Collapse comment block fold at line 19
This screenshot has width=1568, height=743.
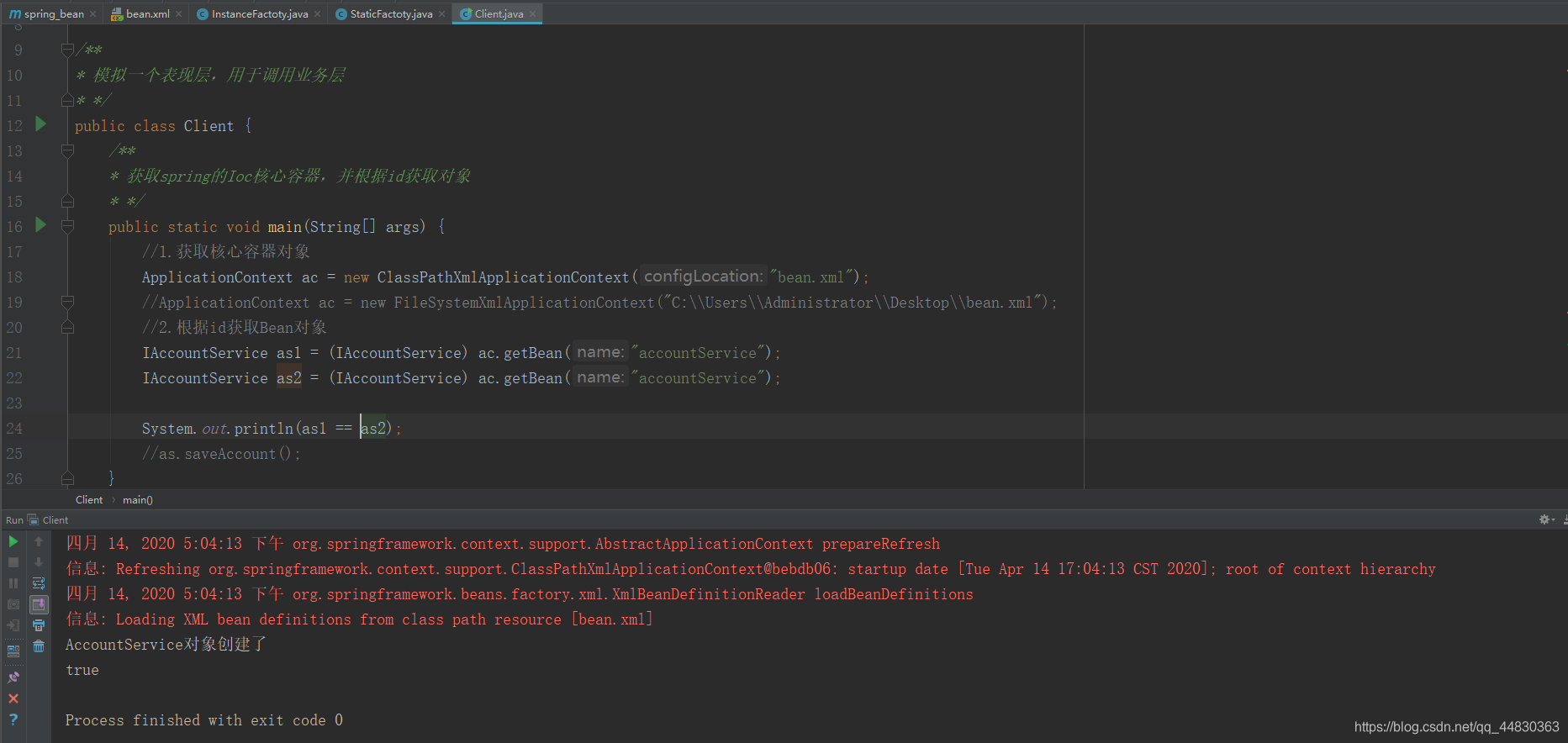coord(67,302)
